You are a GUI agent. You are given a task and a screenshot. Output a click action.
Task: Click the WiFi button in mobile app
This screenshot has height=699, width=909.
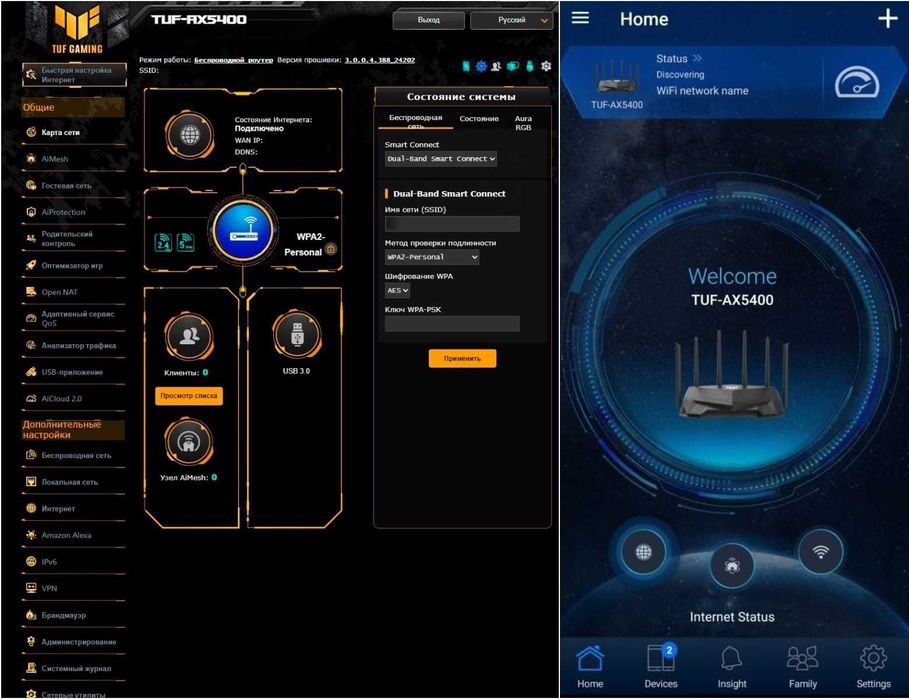click(820, 552)
